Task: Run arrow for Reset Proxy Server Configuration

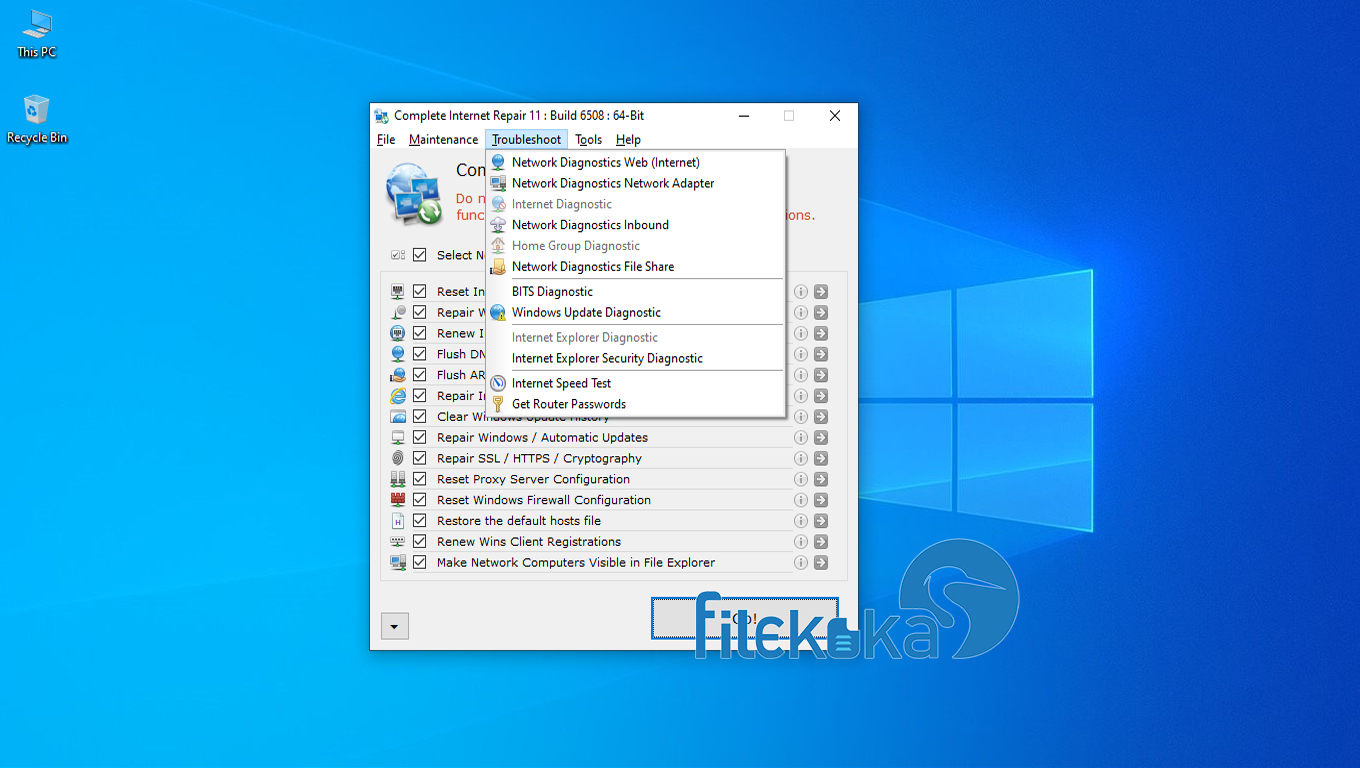Action: click(x=821, y=479)
